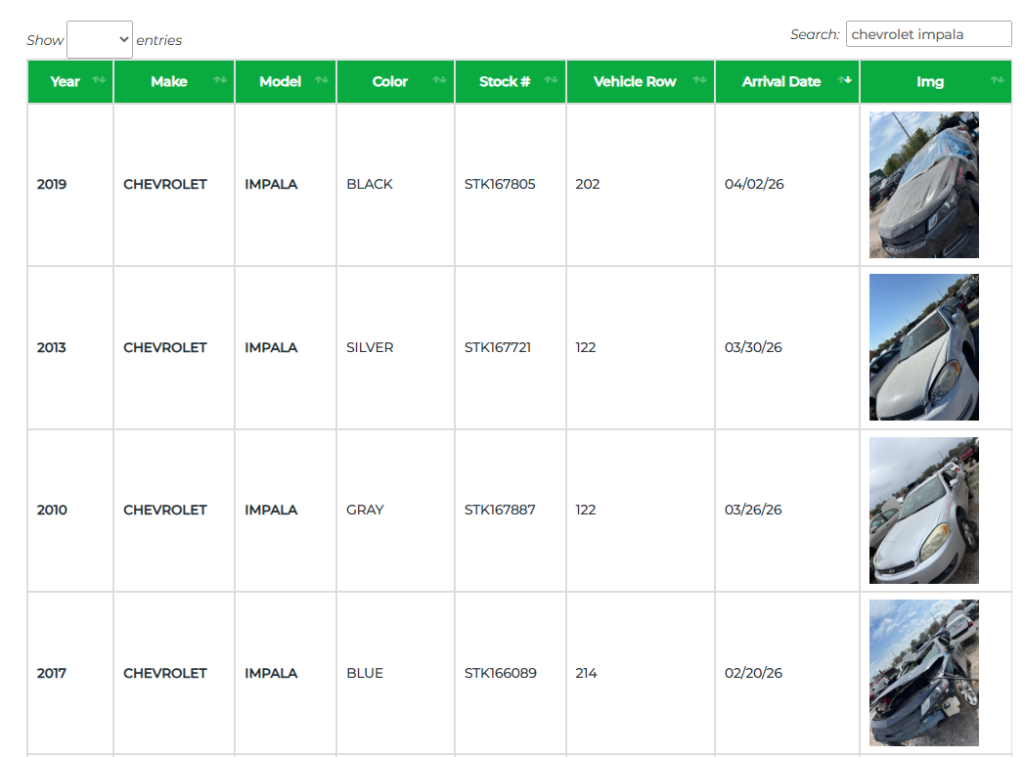The image size is (1024, 757).
Task: Select stock number STK167887
Action: pos(500,510)
